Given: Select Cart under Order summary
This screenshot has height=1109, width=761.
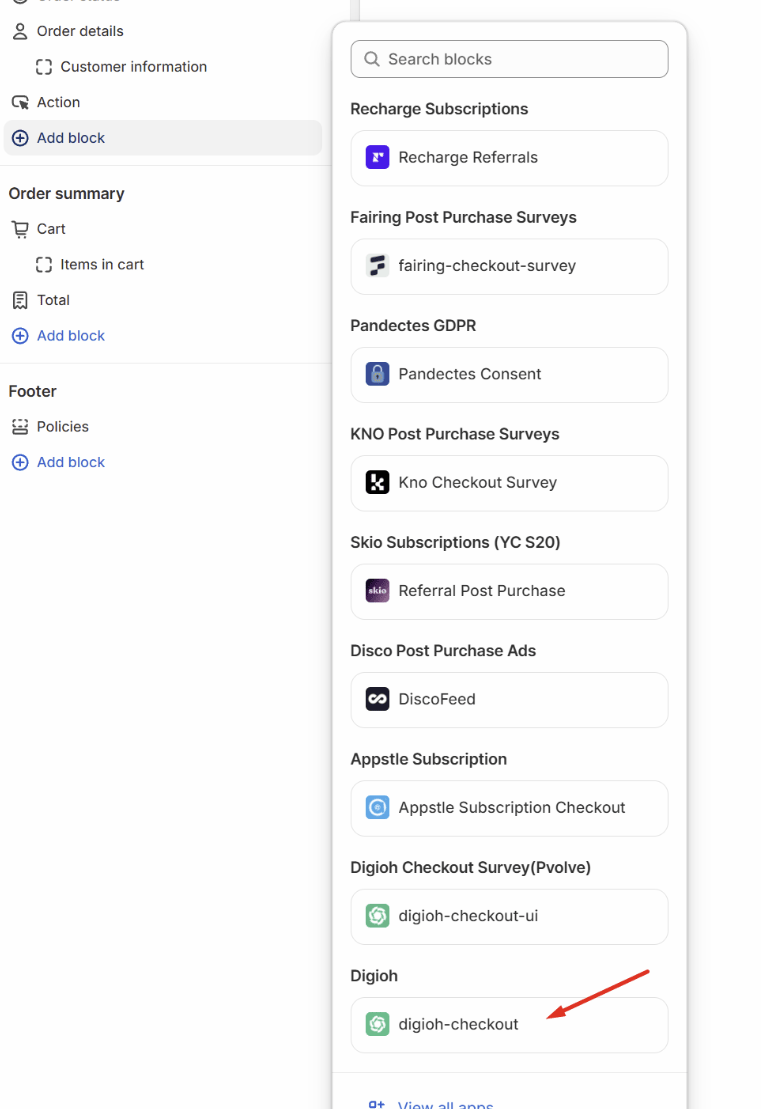Looking at the screenshot, I should pyautogui.click(x=51, y=229).
